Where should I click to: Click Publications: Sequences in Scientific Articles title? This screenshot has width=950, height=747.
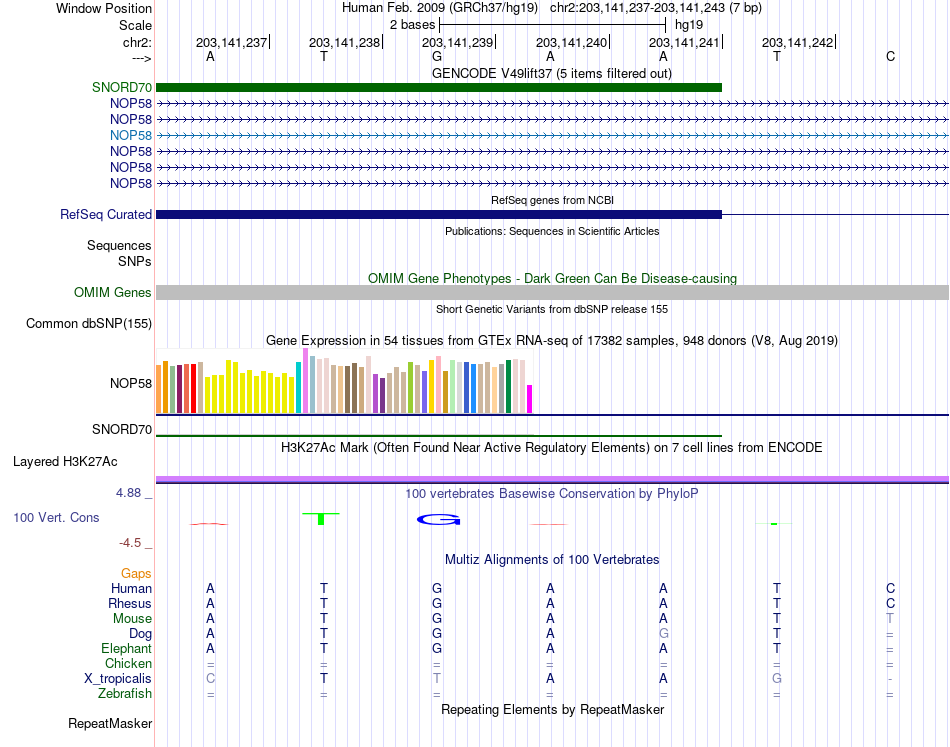[x=552, y=231]
